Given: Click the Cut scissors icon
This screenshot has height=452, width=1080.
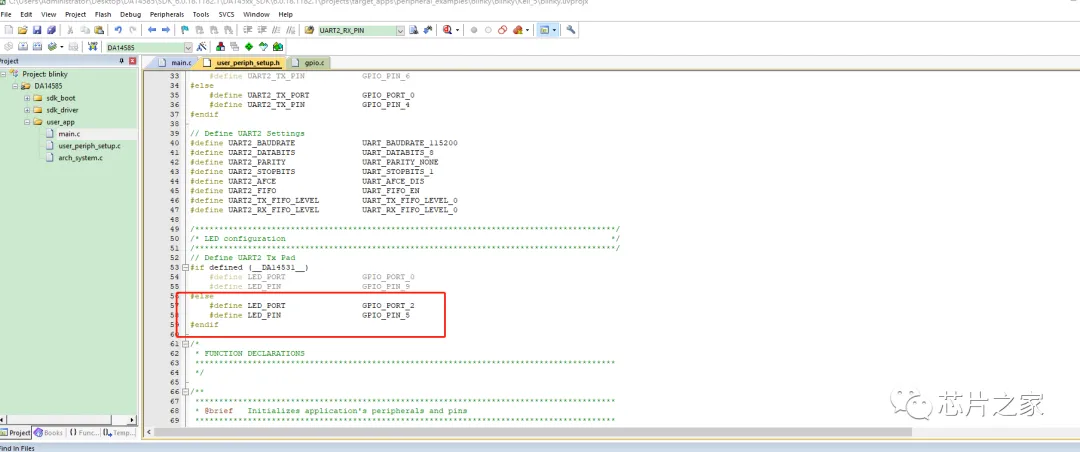Looking at the screenshot, I should pyautogui.click(x=71, y=30).
